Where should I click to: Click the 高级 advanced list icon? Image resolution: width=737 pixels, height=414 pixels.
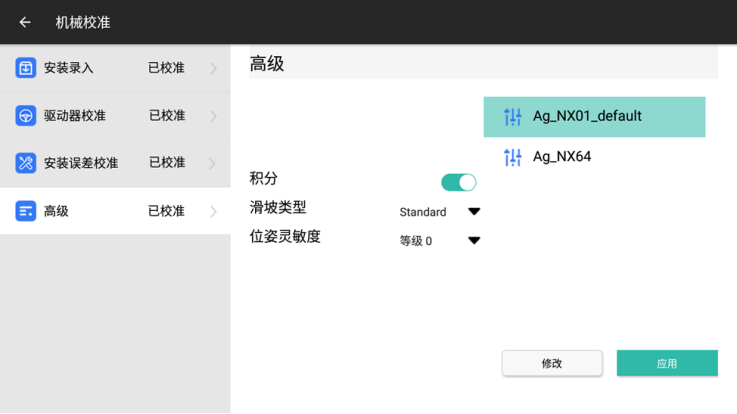coord(26,211)
